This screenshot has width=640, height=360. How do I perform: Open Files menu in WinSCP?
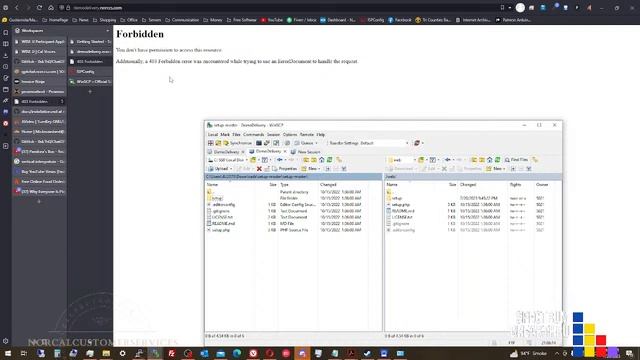[x=236, y=134]
